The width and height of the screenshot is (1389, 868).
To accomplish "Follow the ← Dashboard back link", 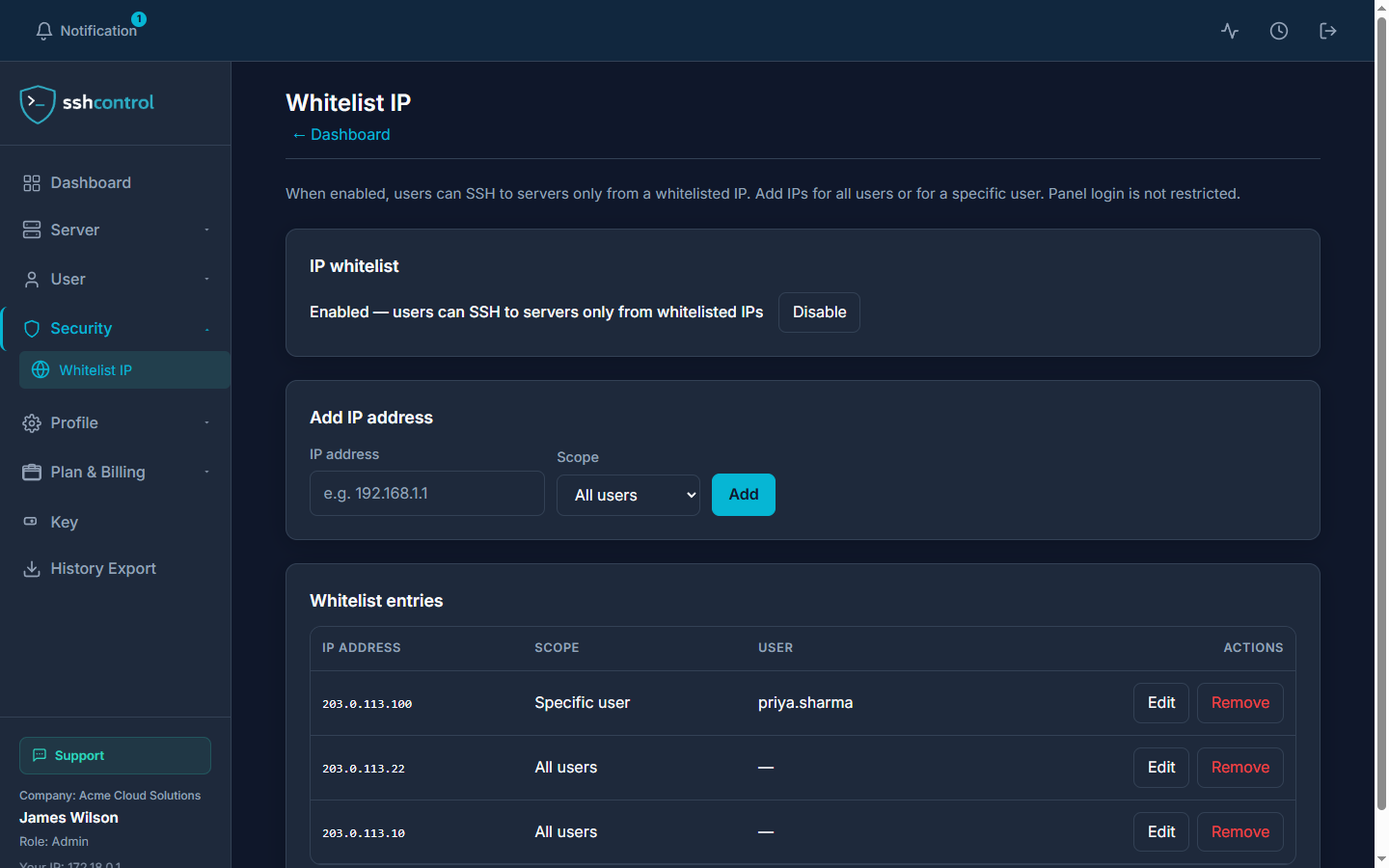I will click(x=341, y=135).
